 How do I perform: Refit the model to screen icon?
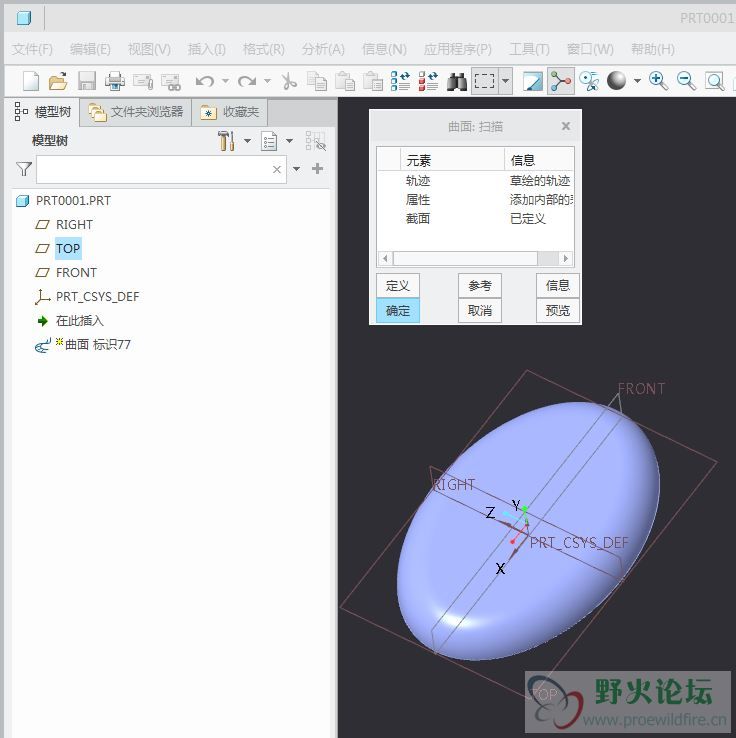point(714,81)
